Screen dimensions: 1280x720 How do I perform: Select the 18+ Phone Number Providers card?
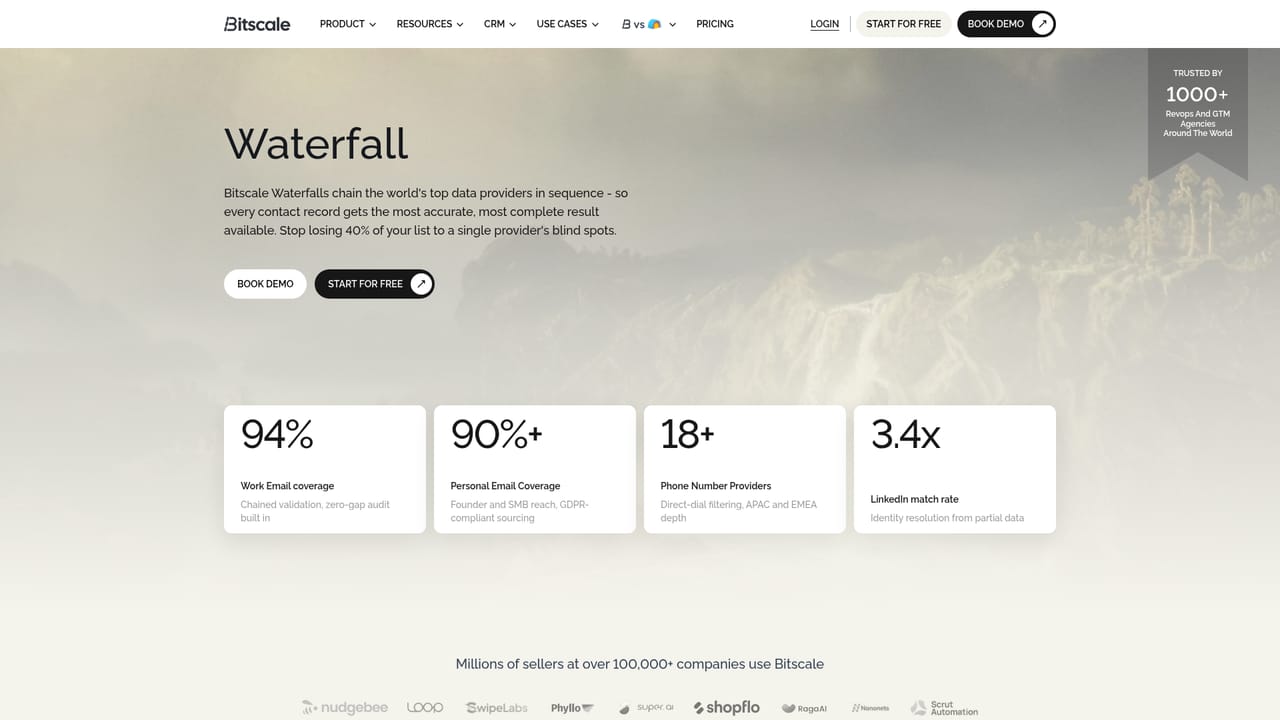point(745,469)
